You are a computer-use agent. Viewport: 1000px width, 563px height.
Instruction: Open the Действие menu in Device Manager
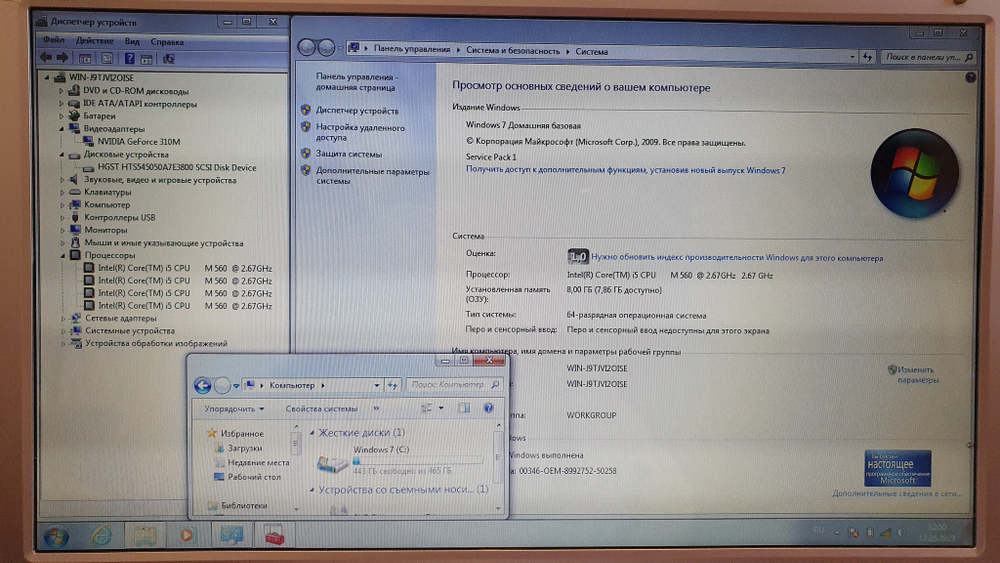(x=94, y=41)
